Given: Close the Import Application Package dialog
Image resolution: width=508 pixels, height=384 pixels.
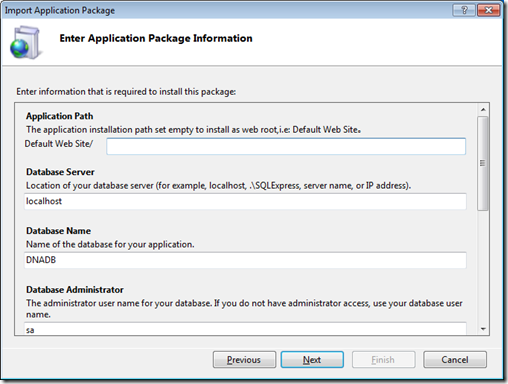Looking at the screenshot, I should click(x=489, y=10).
